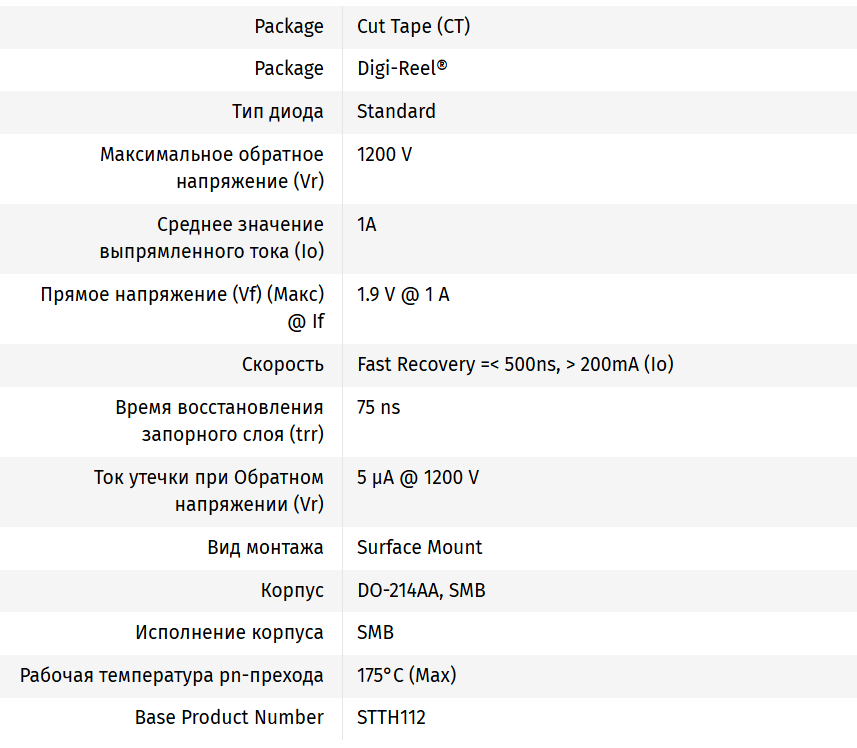Select the 'Surface Mount' mounting value

tap(419, 548)
